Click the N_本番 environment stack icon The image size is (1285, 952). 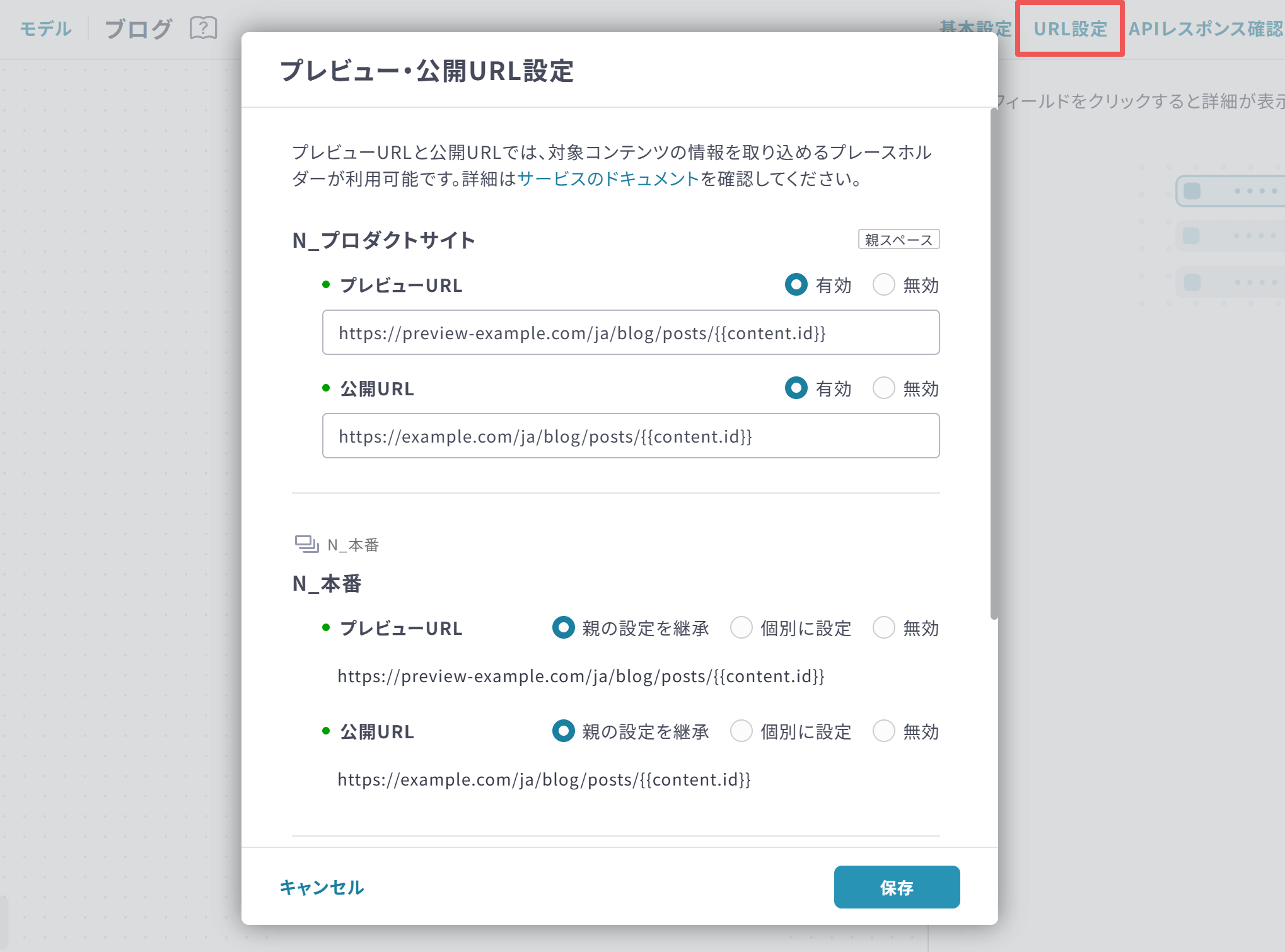(306, 543)
